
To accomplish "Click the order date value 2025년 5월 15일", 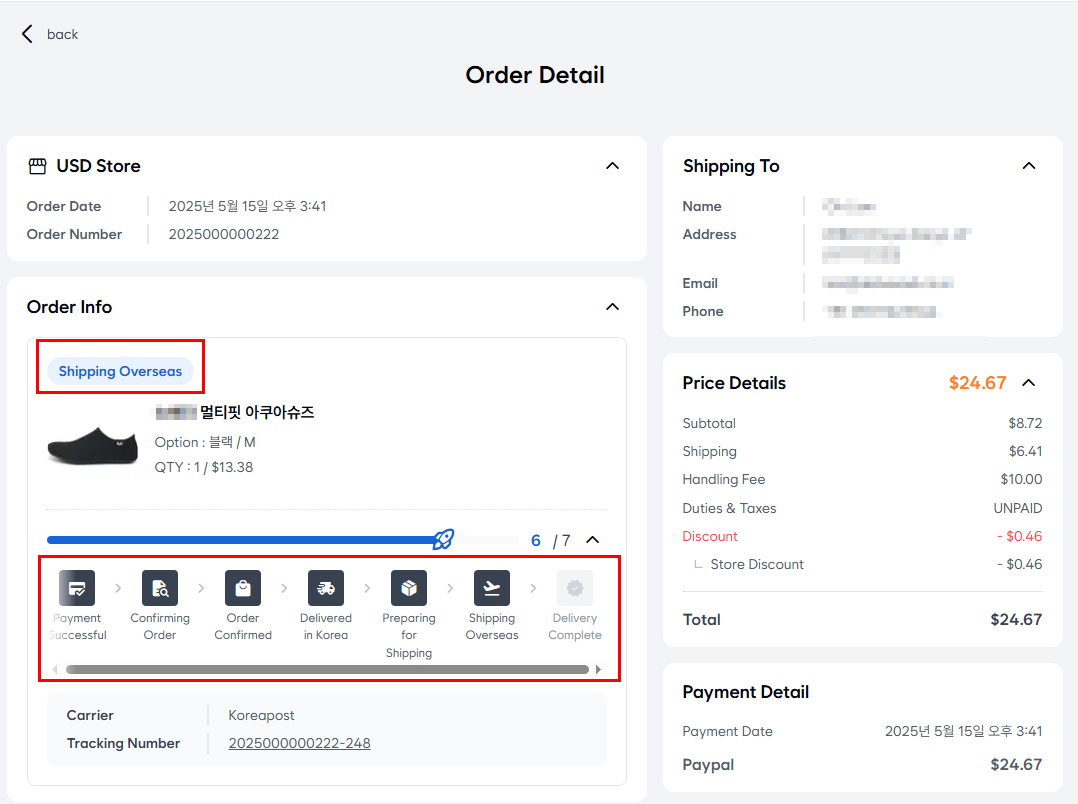I will pos(248,206).
